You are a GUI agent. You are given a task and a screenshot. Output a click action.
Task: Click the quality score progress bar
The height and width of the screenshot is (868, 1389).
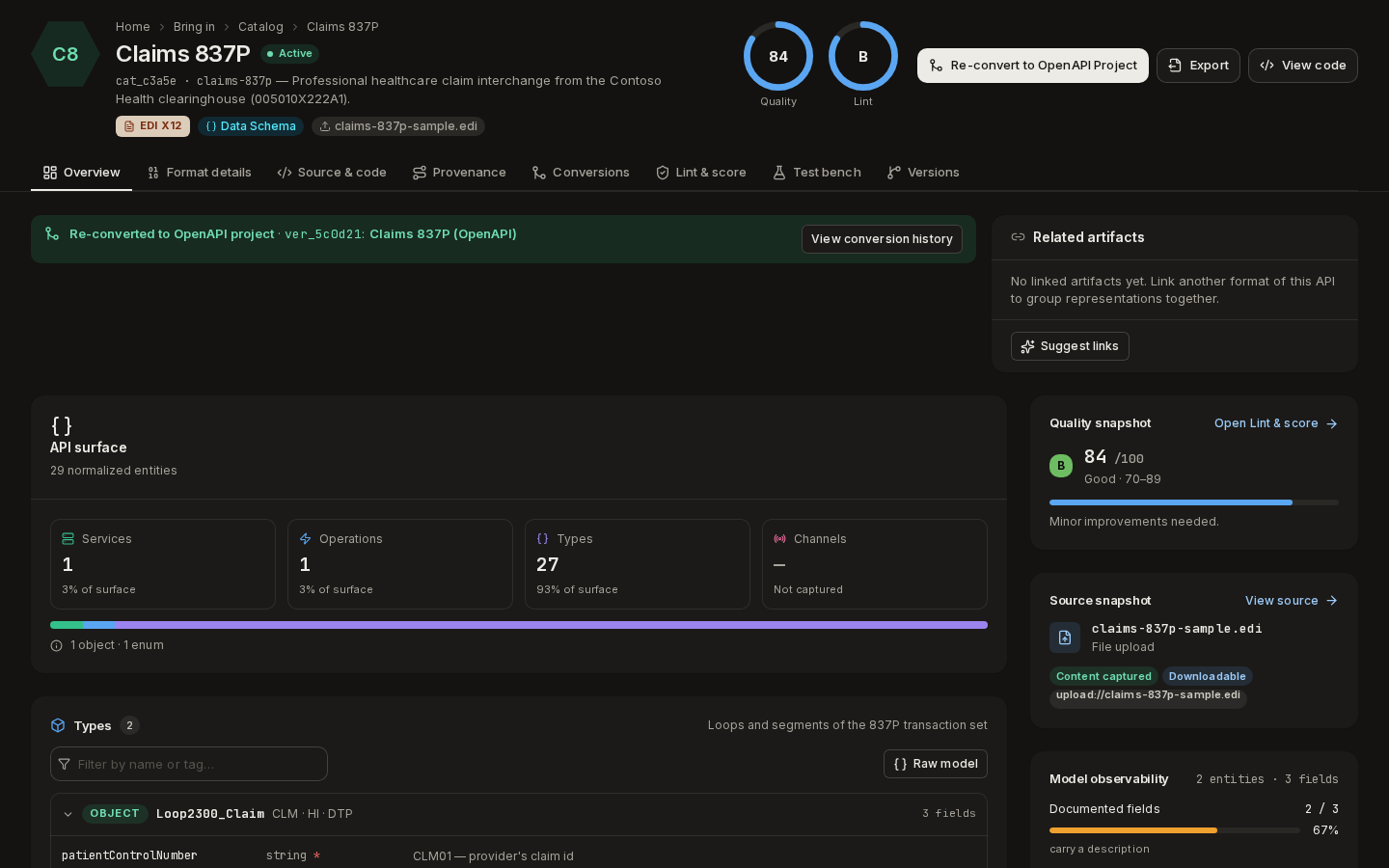pyautogui.click(x=1194, y=502)
